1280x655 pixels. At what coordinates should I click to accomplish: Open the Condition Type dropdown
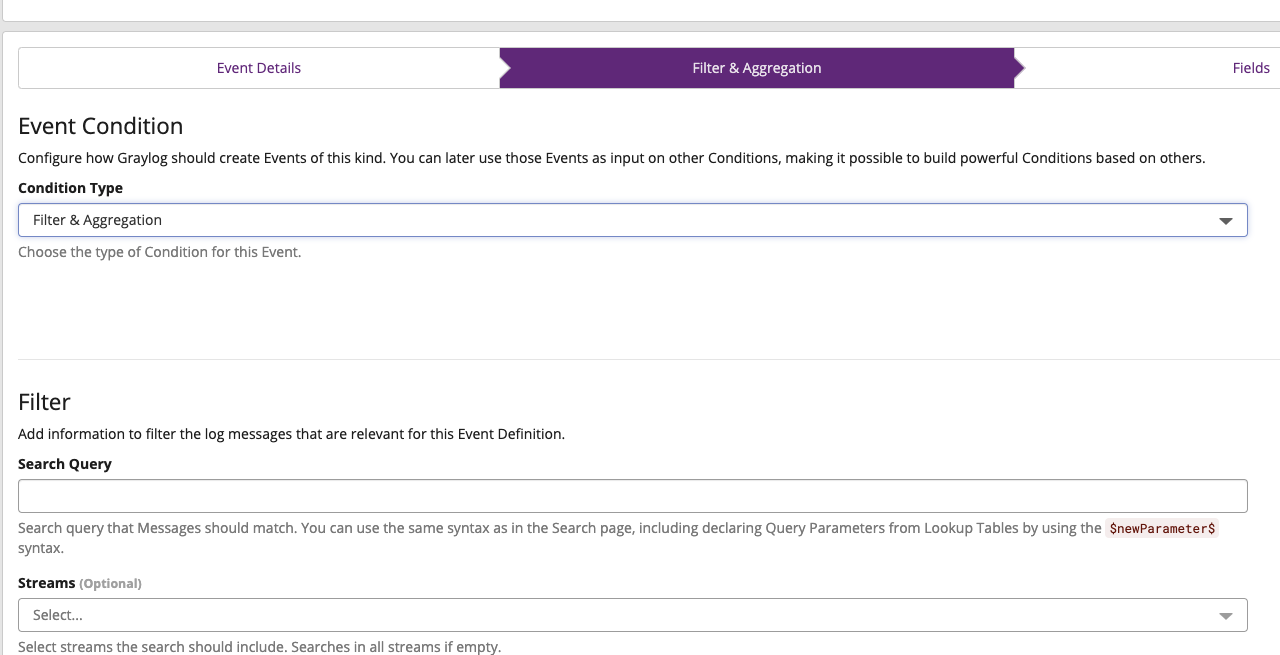(632, 220)
